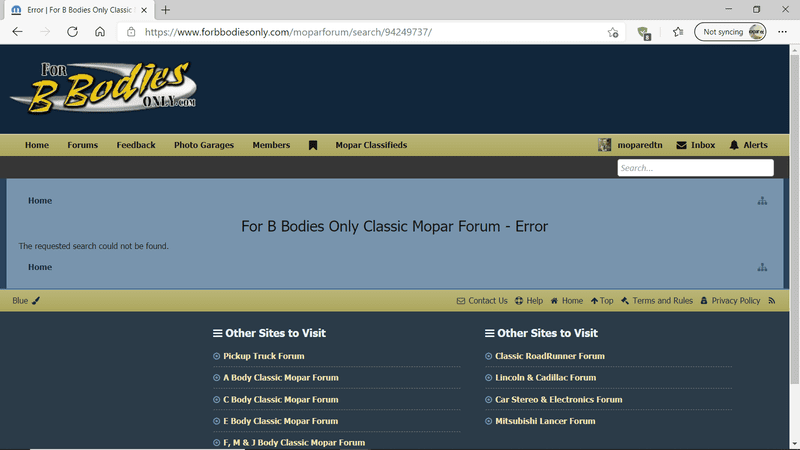
Task: Open the Contact Us footer link
Action: point(488,301)
